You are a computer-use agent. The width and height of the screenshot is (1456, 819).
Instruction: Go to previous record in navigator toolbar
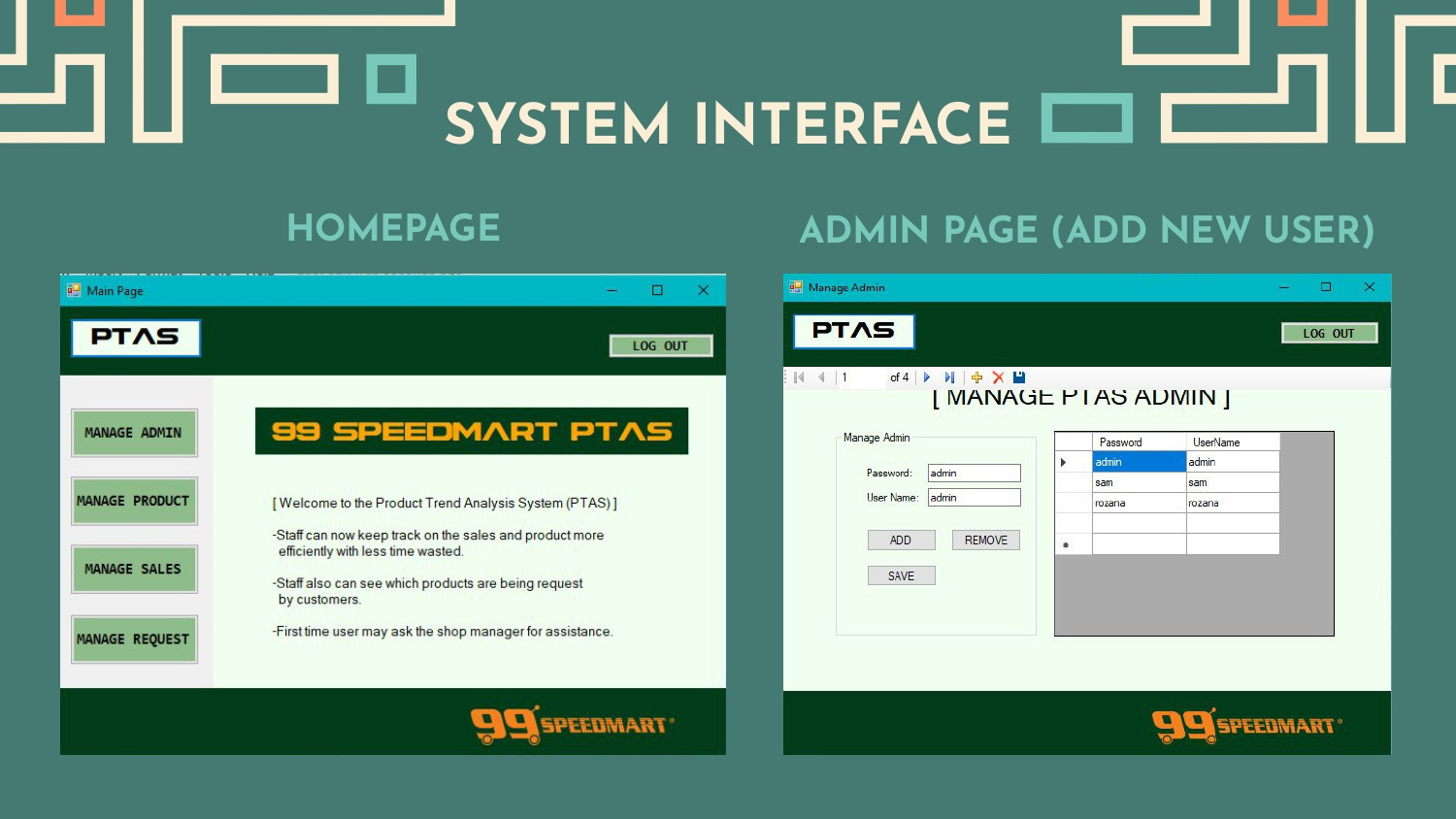coord(821,377)
